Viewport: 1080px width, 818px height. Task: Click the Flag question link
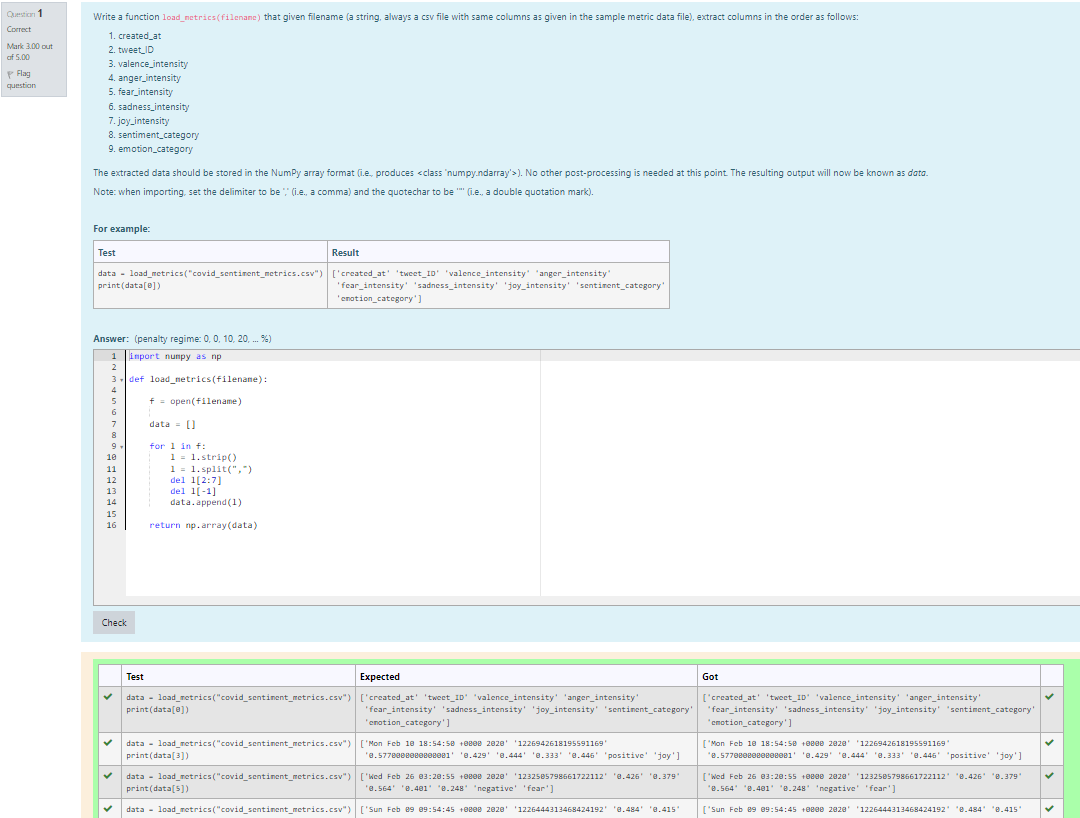pyautogui.click(x=21, y=79)
